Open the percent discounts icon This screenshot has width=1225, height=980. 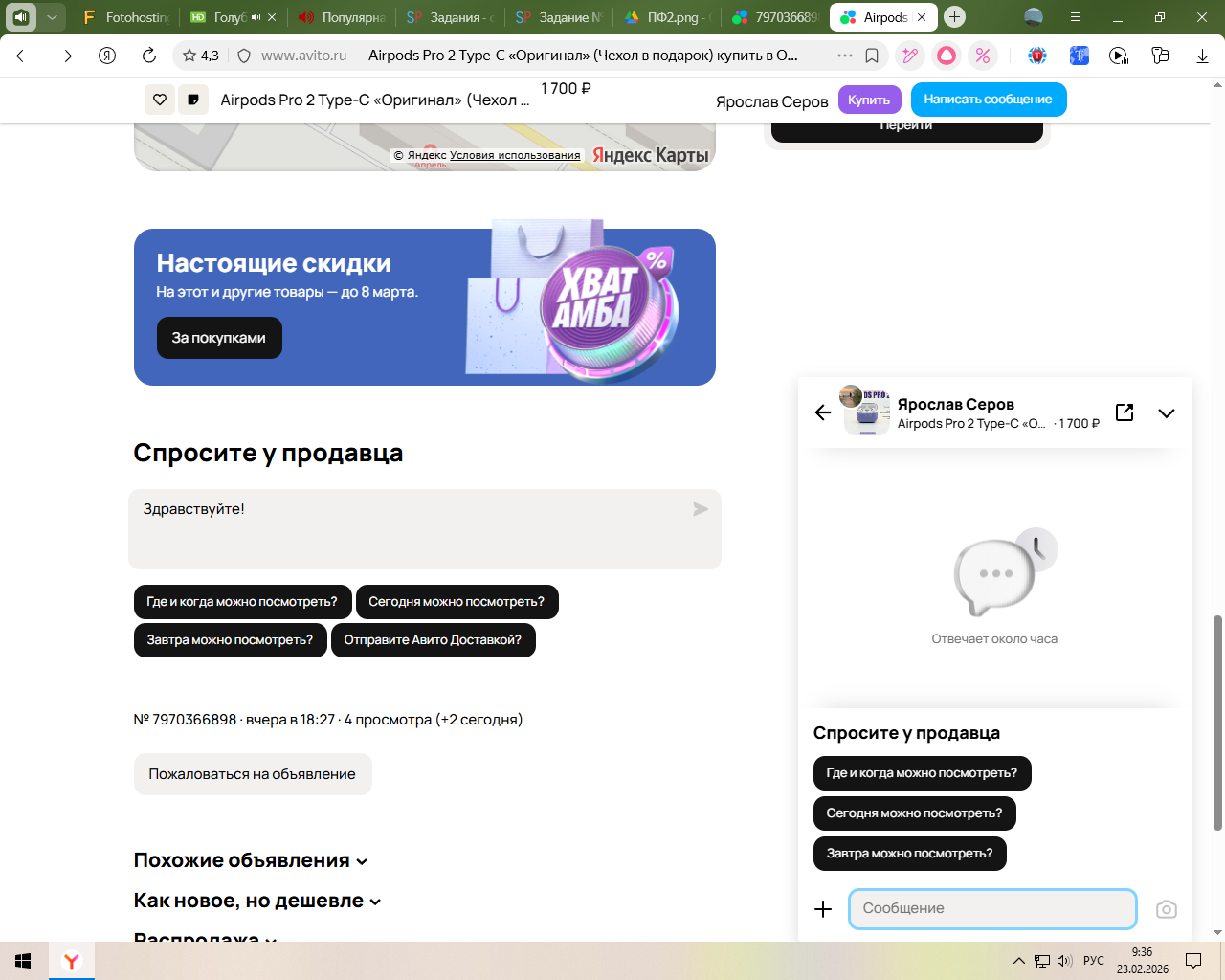983,56
